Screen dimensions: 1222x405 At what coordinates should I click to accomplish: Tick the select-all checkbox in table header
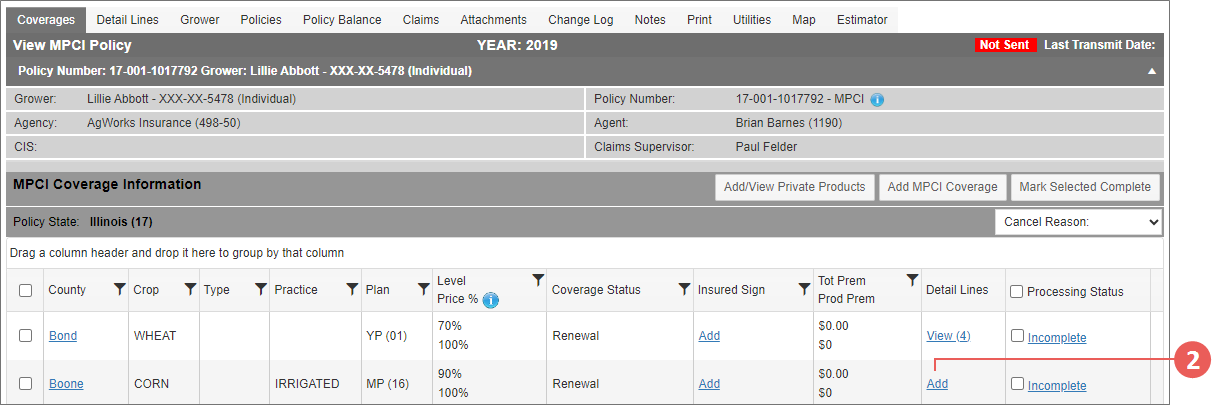26,291
